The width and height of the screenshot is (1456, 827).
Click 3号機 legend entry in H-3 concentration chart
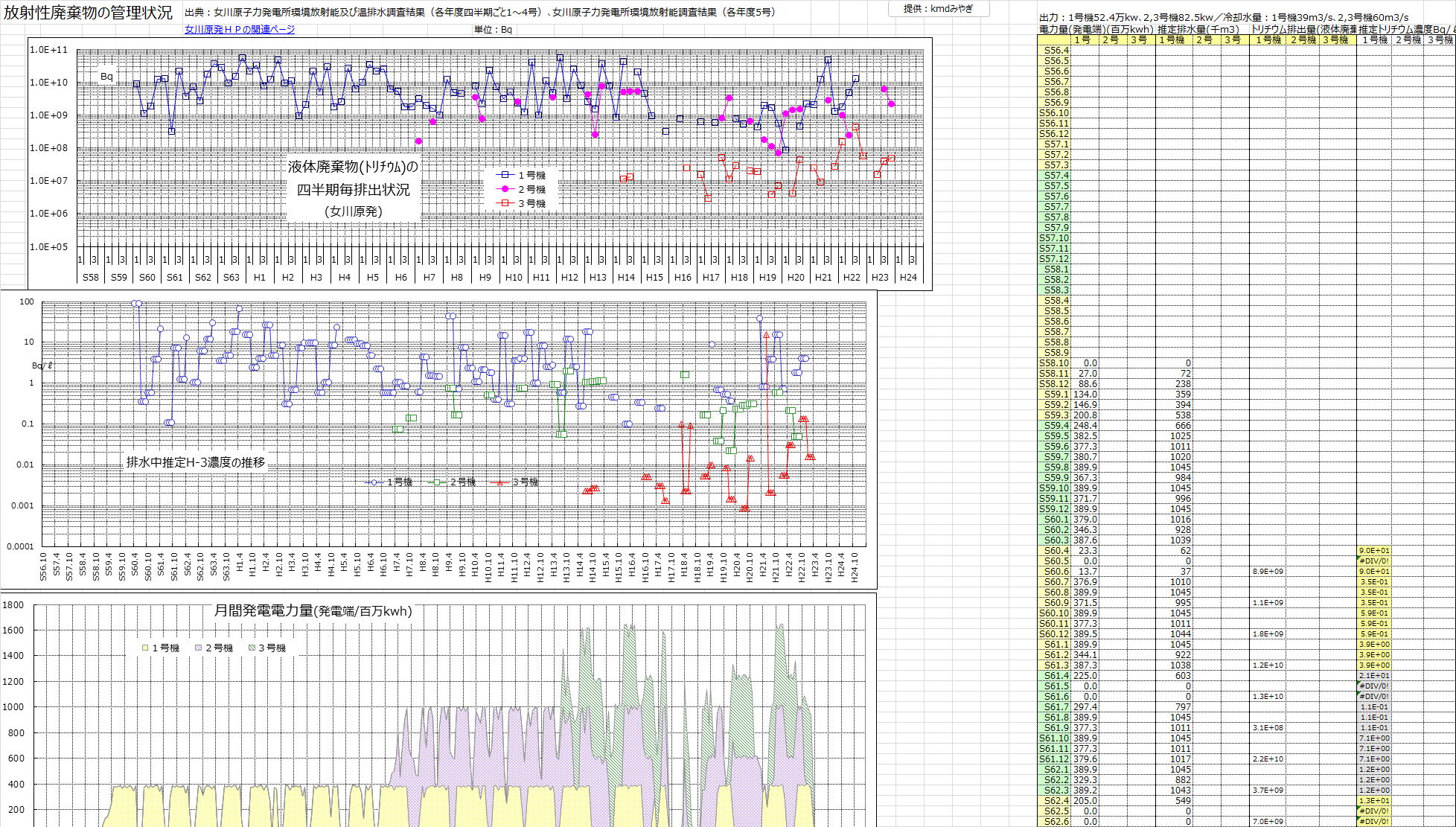pos(515,482)
